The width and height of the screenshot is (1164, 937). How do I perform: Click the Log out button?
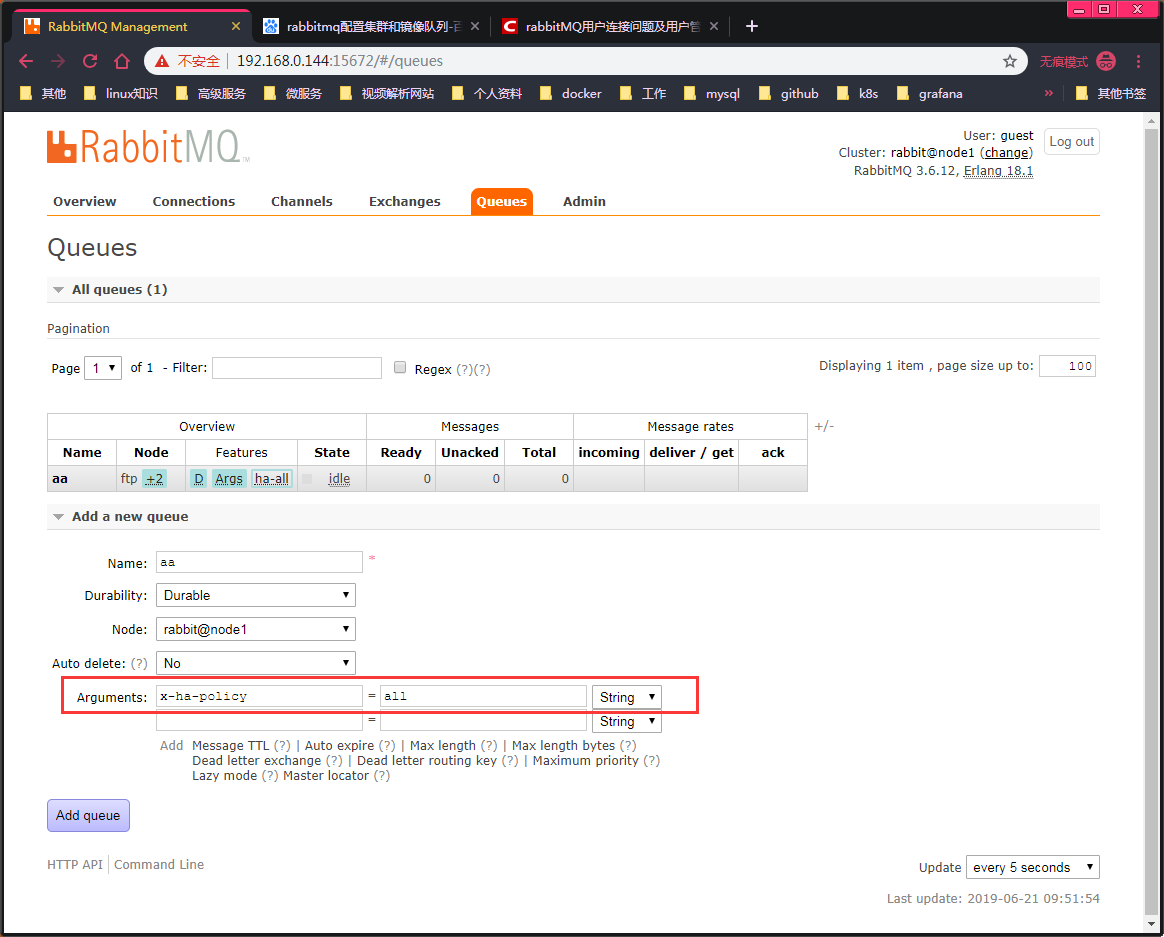[1071, 142]
